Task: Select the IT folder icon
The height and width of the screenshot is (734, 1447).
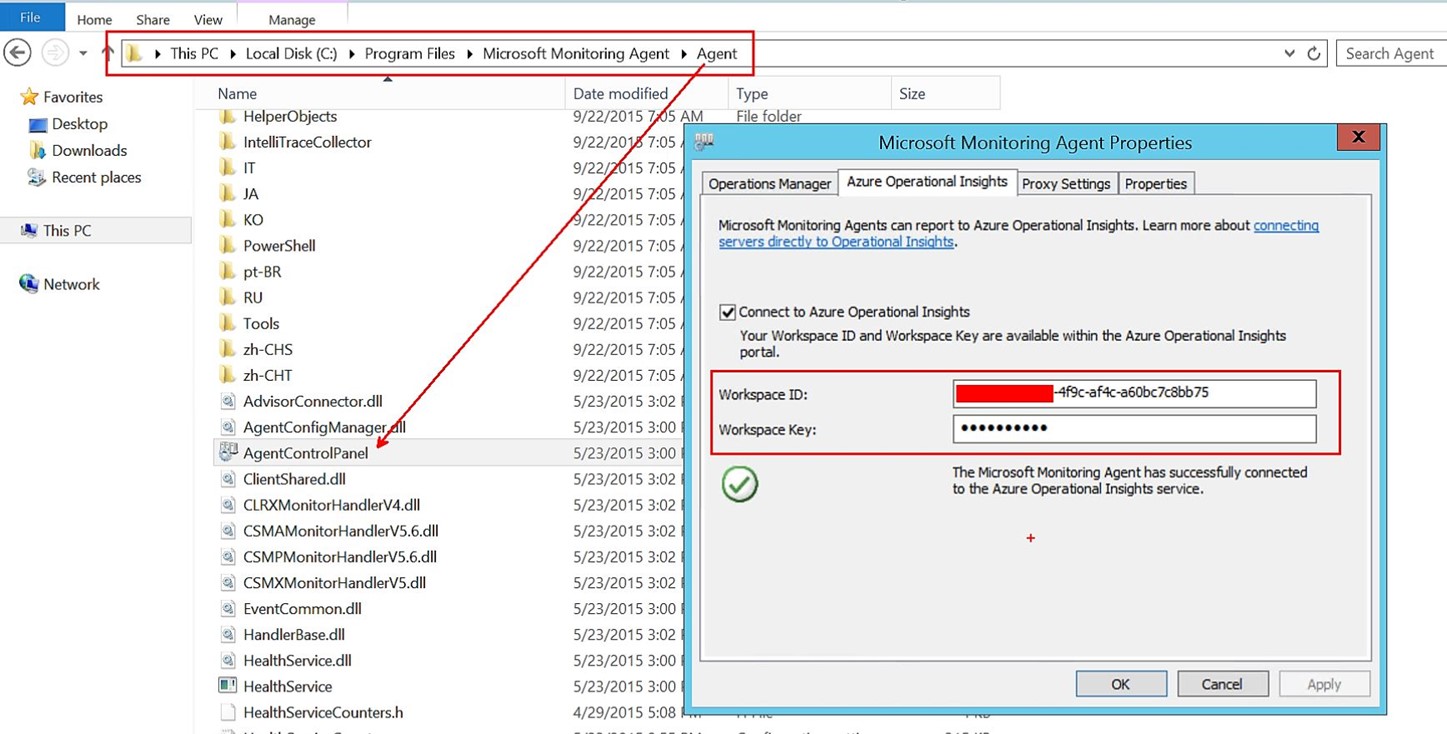Action: click(x=227, y=168)
